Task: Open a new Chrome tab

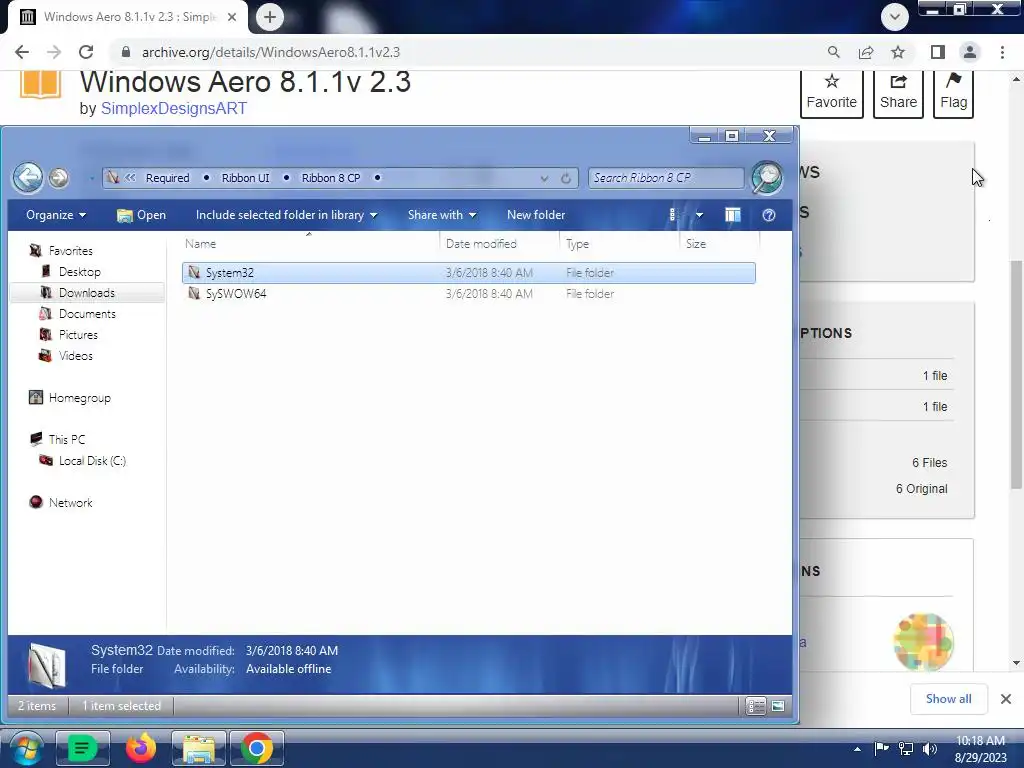Action: [x=270, y=17]
